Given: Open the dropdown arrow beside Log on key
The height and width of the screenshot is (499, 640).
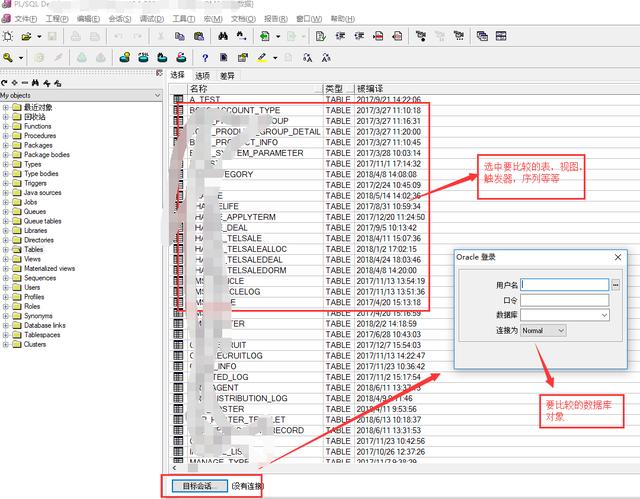Looking at the screenshot, I should (x=20, y=58).
